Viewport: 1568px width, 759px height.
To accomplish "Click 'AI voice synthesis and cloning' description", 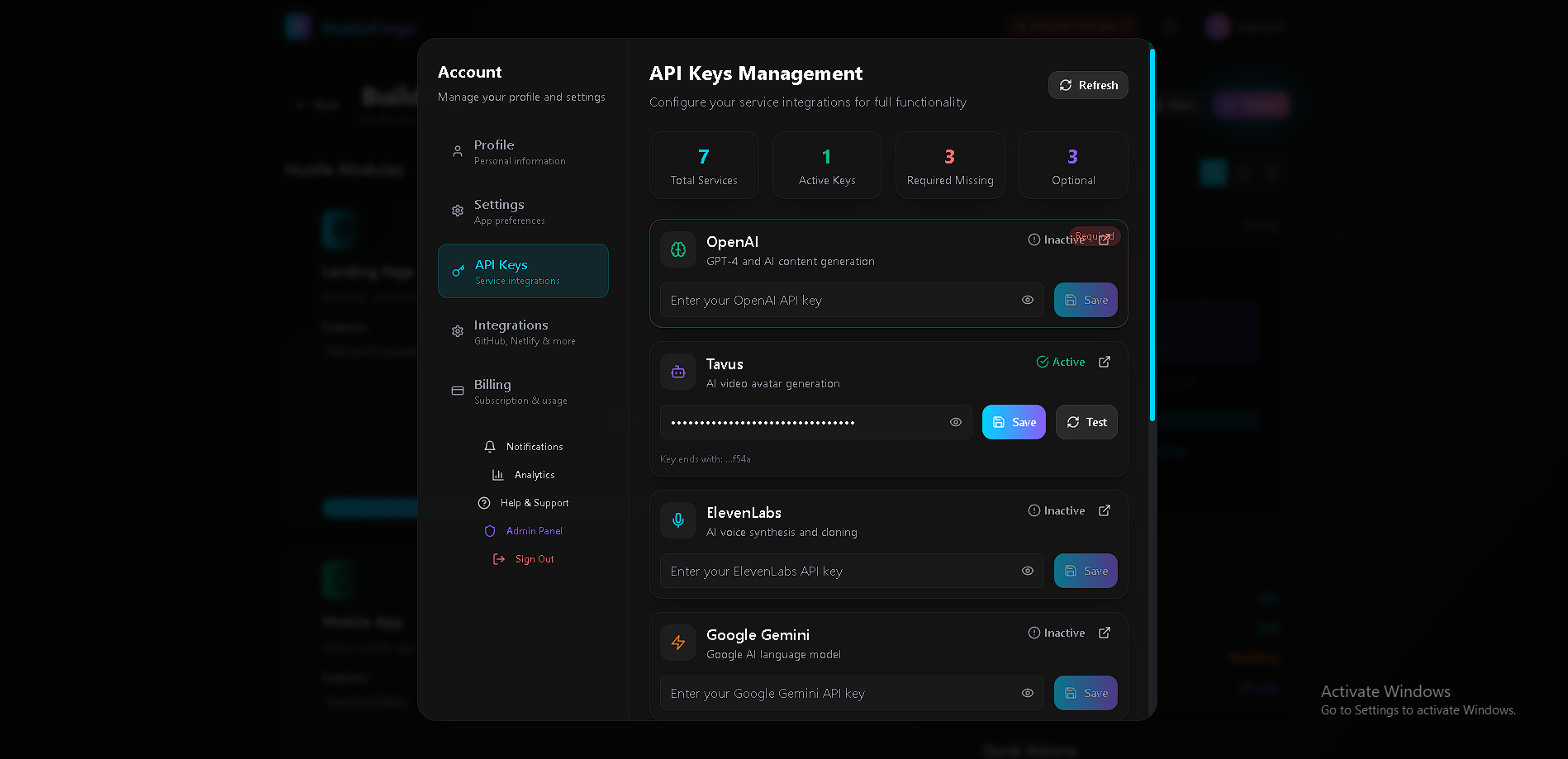I will pos(782,532).
